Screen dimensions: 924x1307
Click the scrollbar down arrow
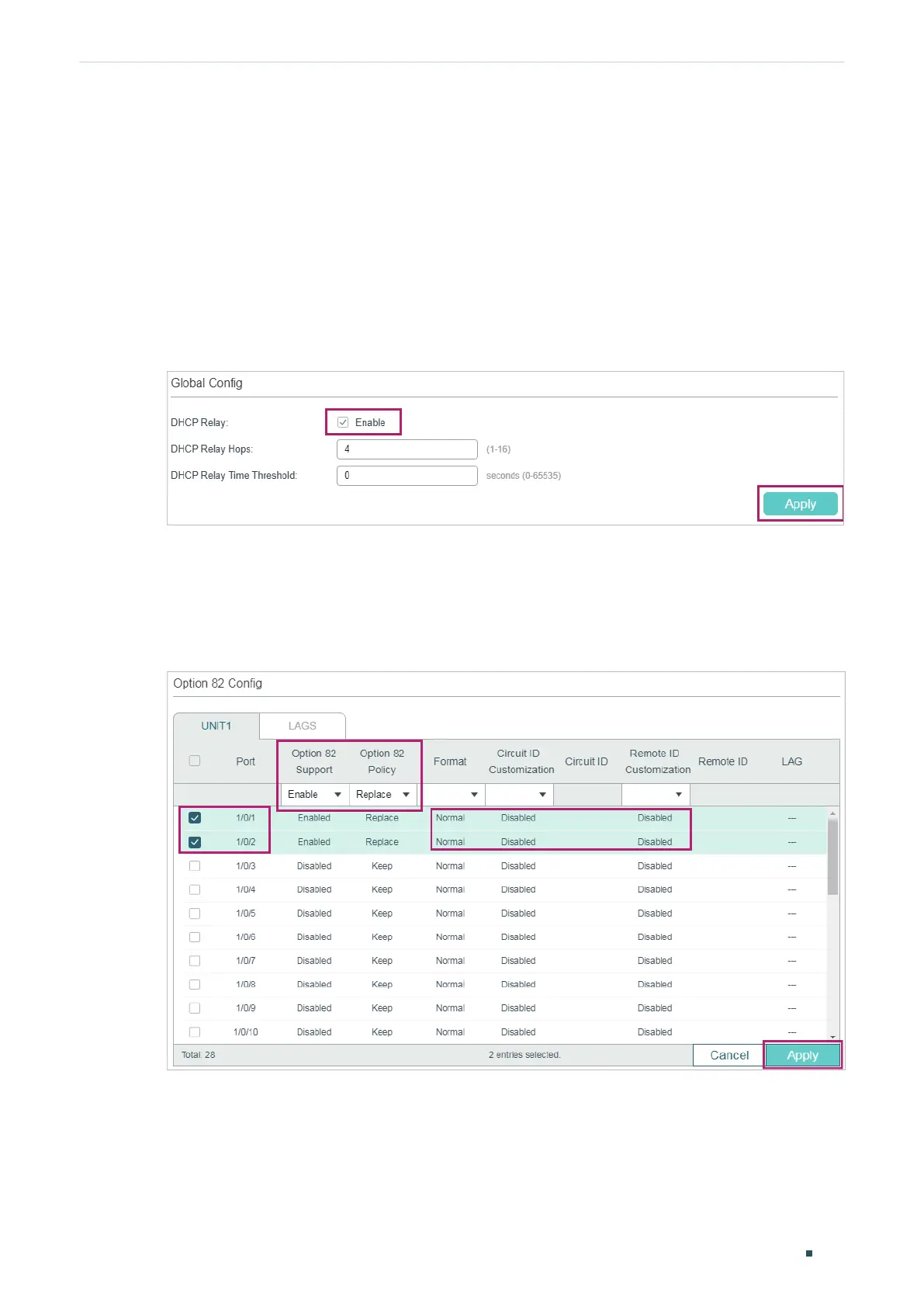pos(832,1037)
